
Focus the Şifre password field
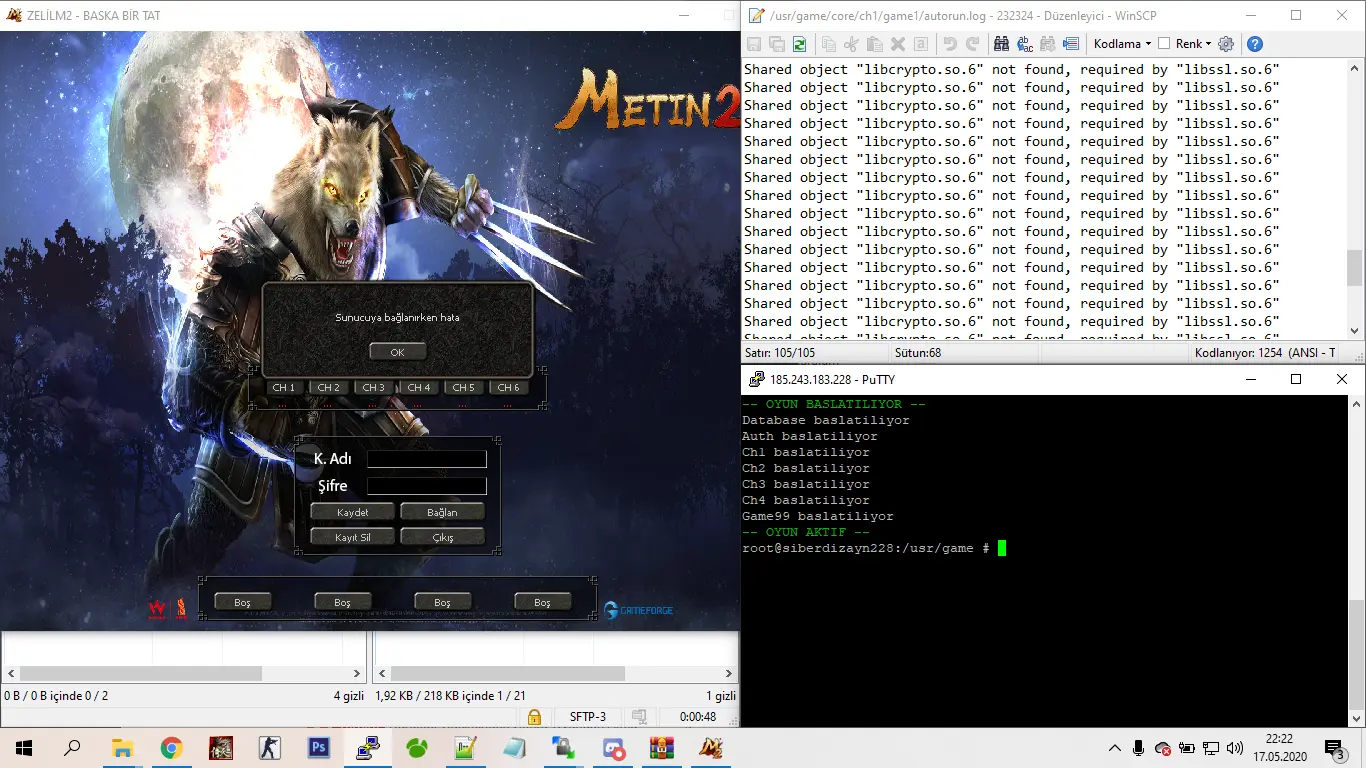427,486
